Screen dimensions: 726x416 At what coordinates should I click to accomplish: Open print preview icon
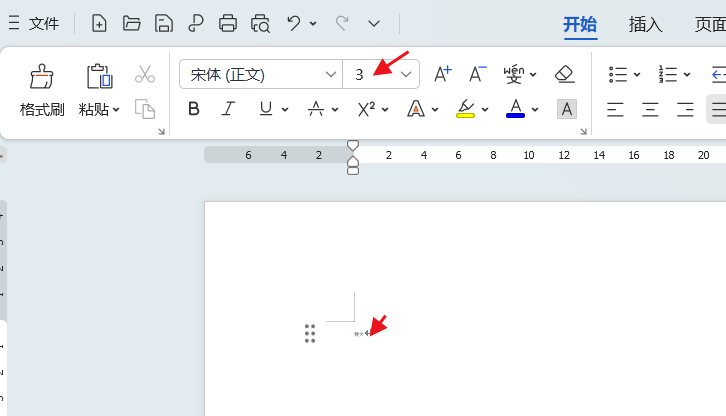coord(260,24)
